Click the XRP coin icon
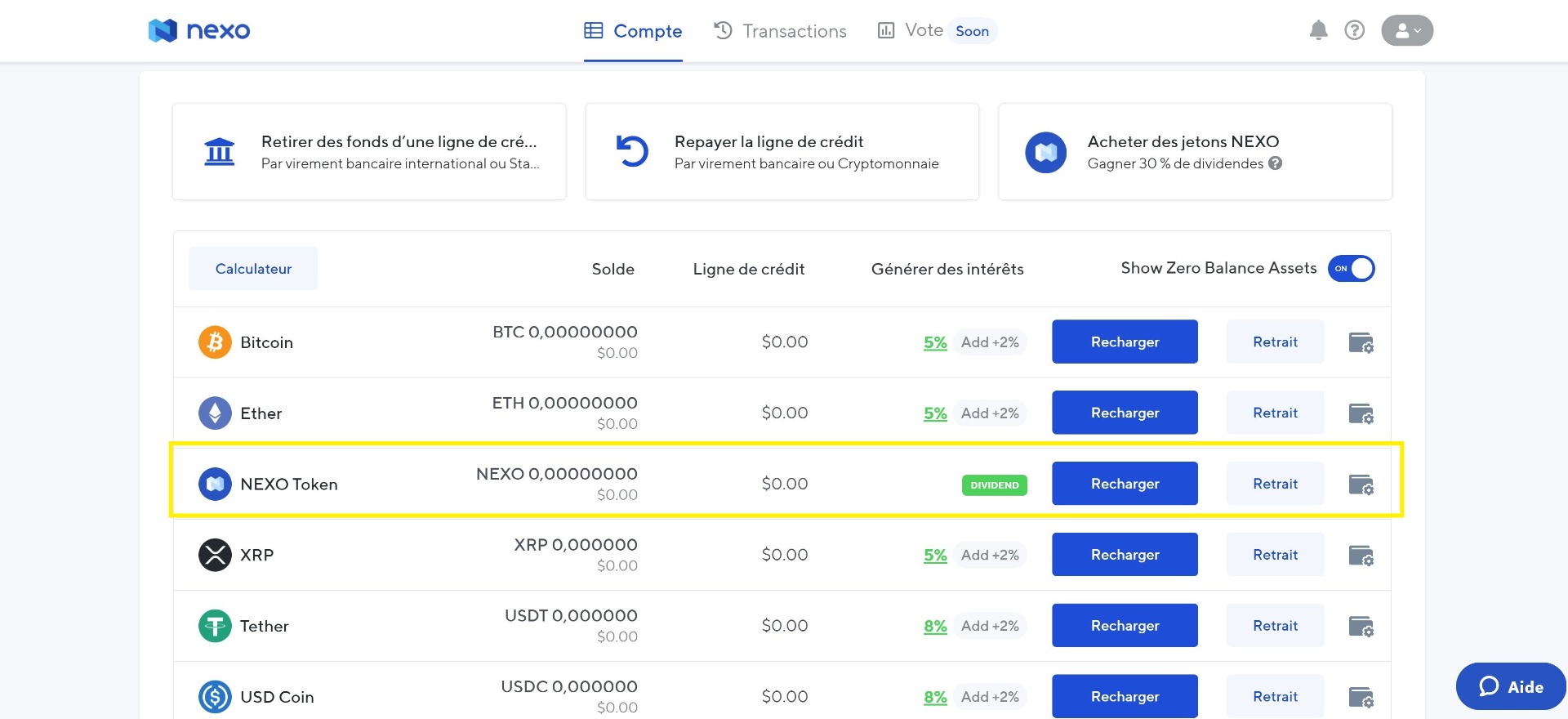Image resolution: width=1568 pixels, height=719 pixels. 215,555
